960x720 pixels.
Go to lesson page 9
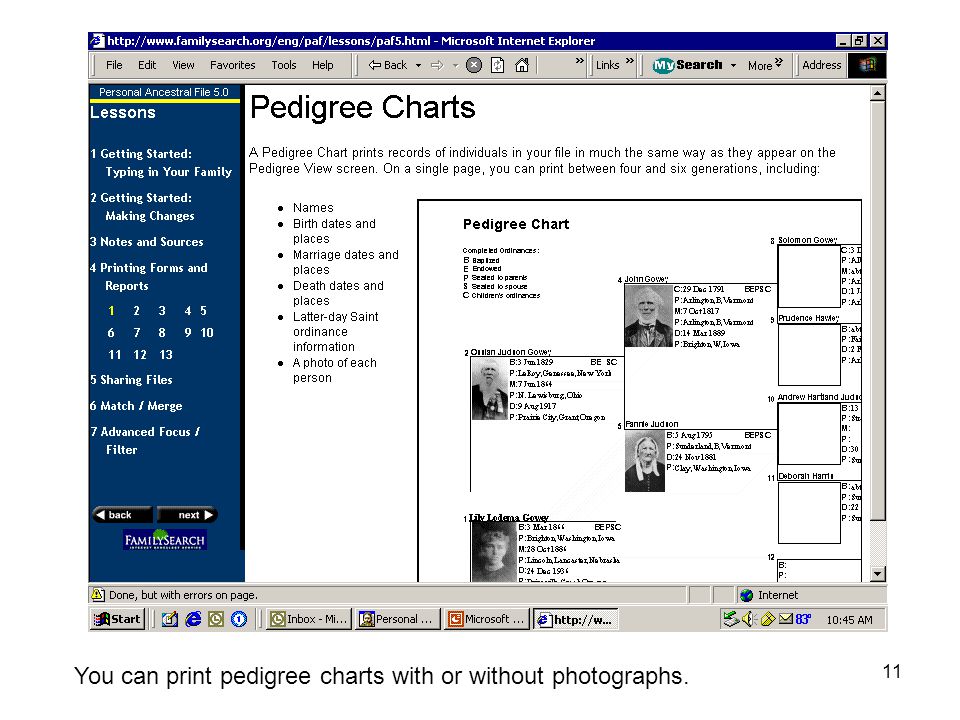pos(188,333)
